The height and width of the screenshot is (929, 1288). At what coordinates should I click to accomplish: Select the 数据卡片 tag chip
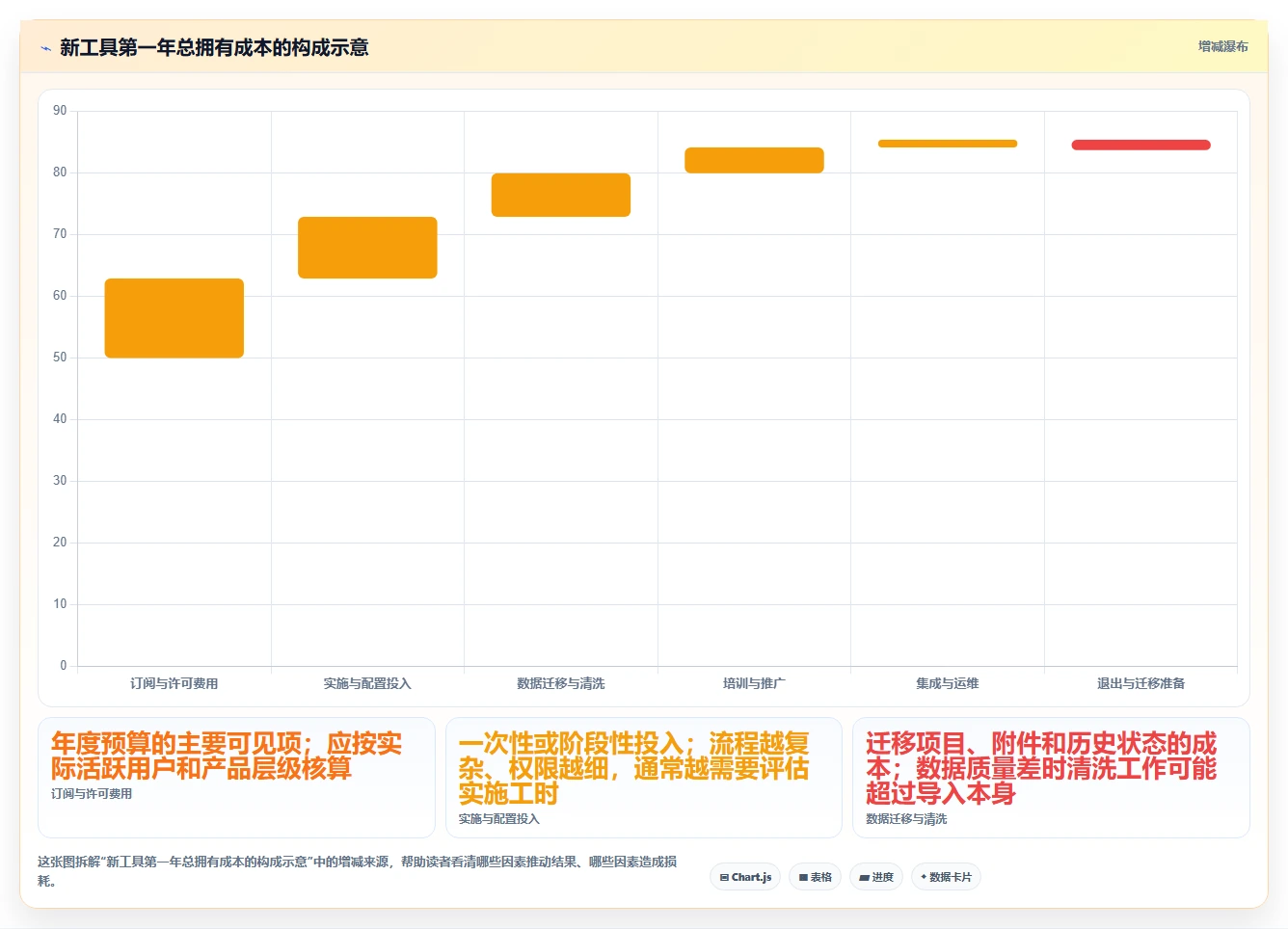[946, 877]
